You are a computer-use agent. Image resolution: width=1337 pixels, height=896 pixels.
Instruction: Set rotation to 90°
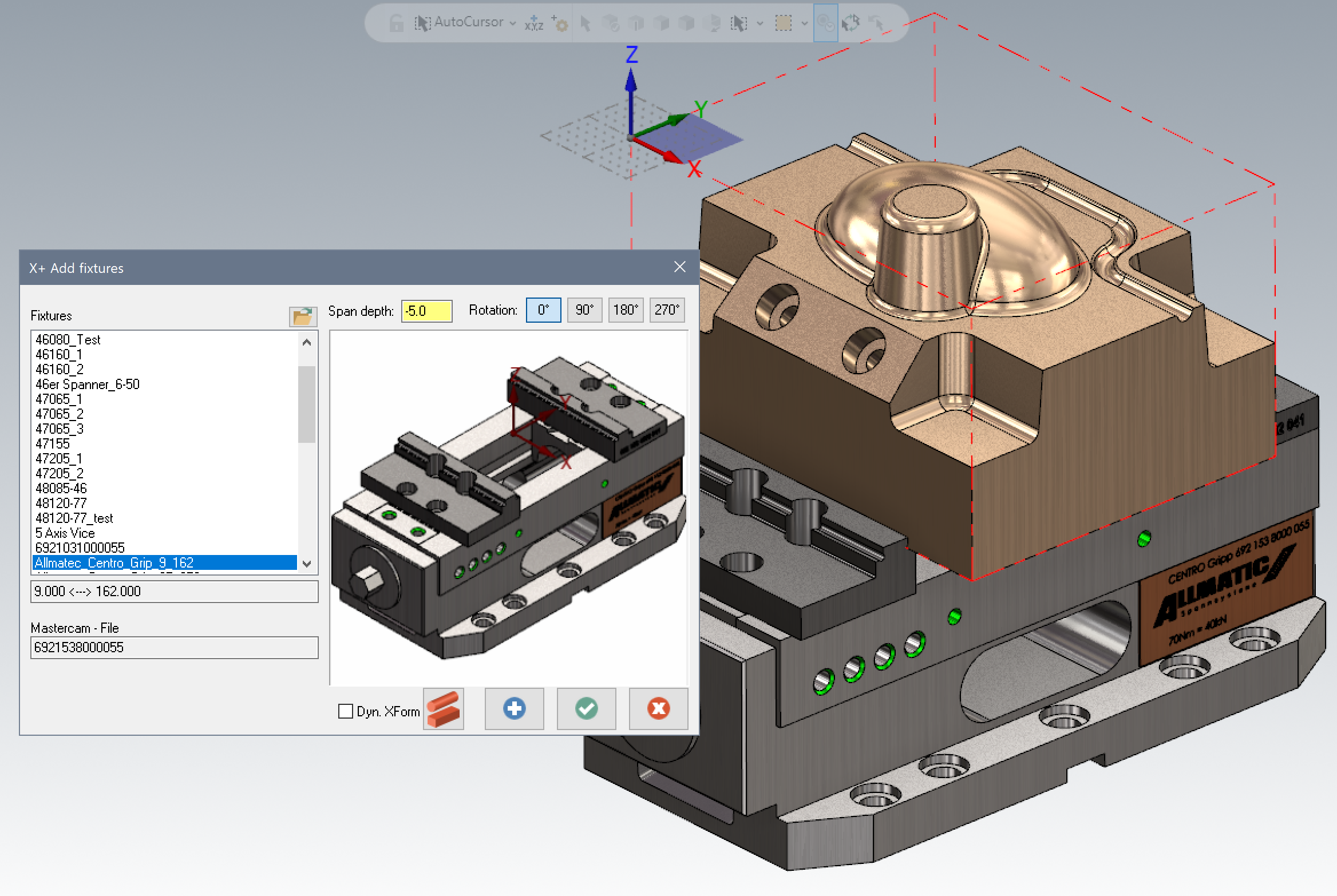pyautogui.click(x=584, y=310)
